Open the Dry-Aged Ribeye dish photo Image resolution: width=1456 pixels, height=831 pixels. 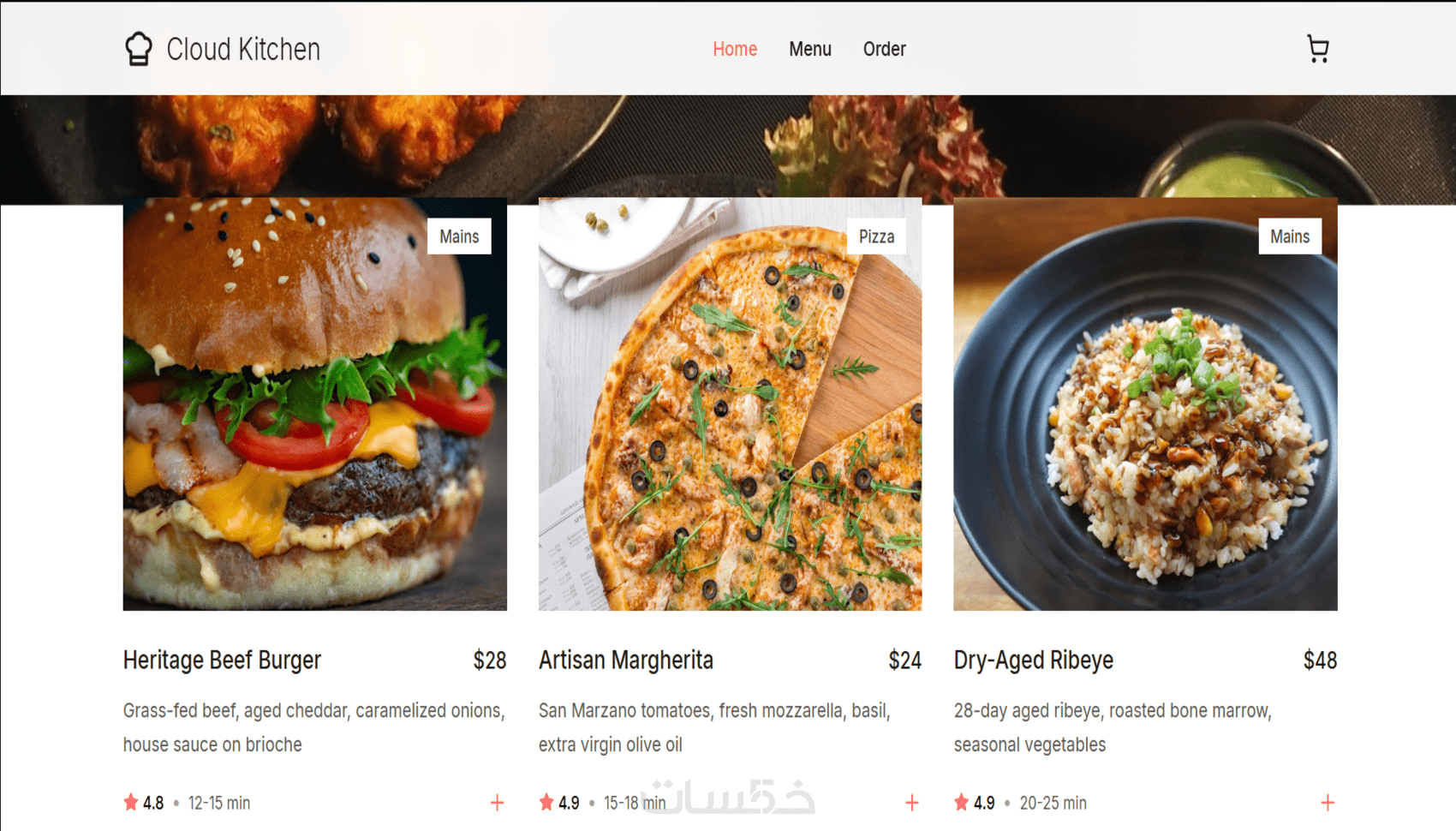pyautogui.click(x=1145, y=404)
